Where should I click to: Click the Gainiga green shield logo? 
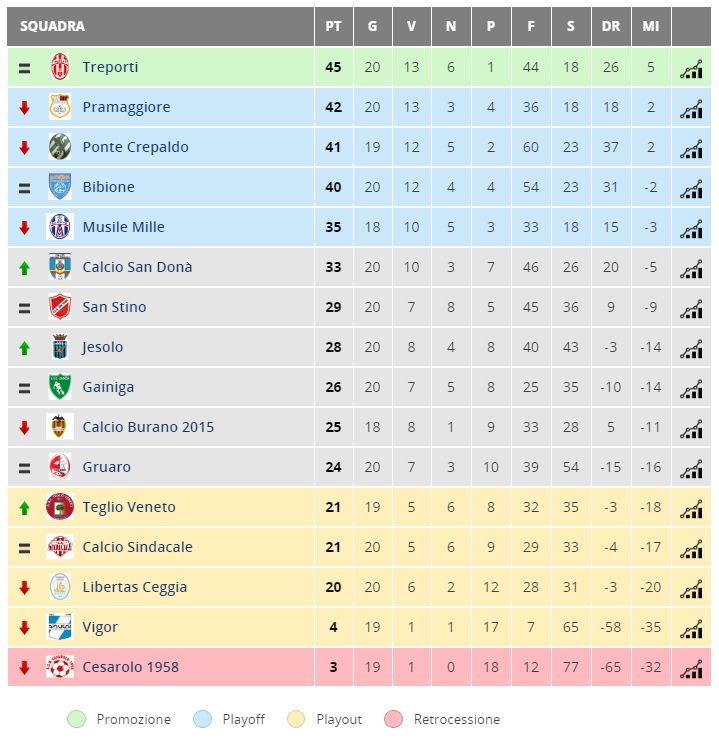pos(60,386)
